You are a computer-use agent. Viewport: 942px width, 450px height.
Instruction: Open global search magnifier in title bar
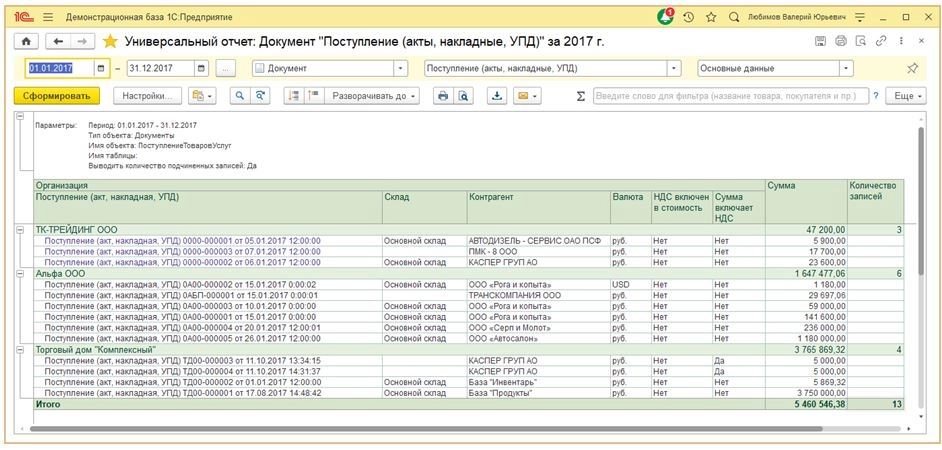(x=734, y=17)
